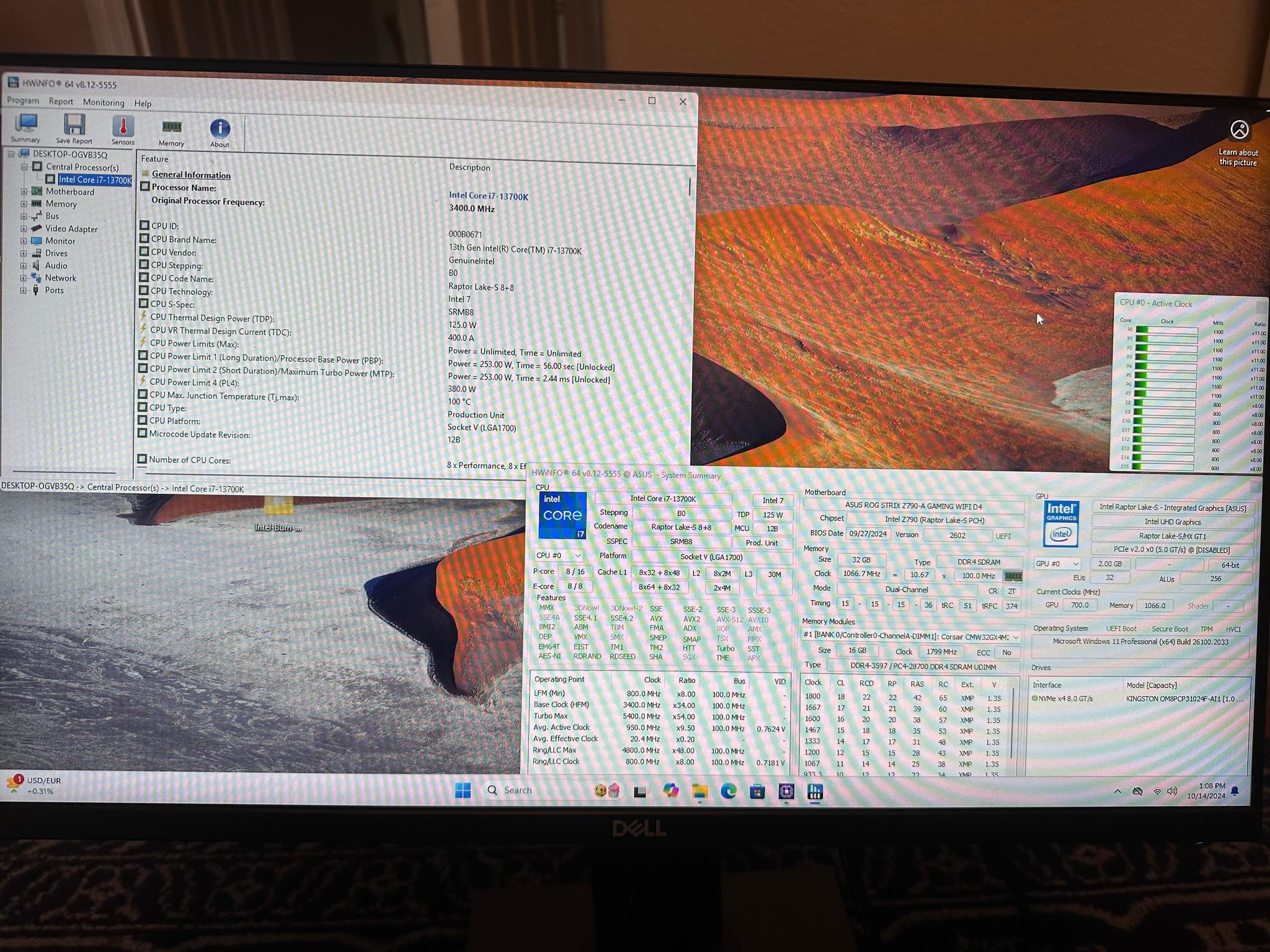Click the Video Adapter card icon
This screenshot has height=952, width=1270.
tap(37, 228)
